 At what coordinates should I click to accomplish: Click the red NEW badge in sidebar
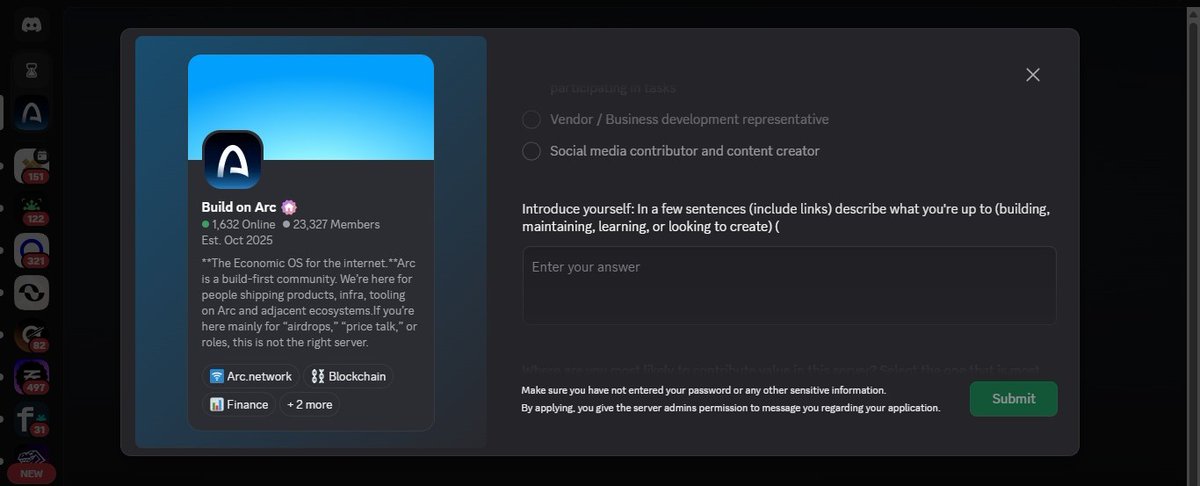(30, 474)
